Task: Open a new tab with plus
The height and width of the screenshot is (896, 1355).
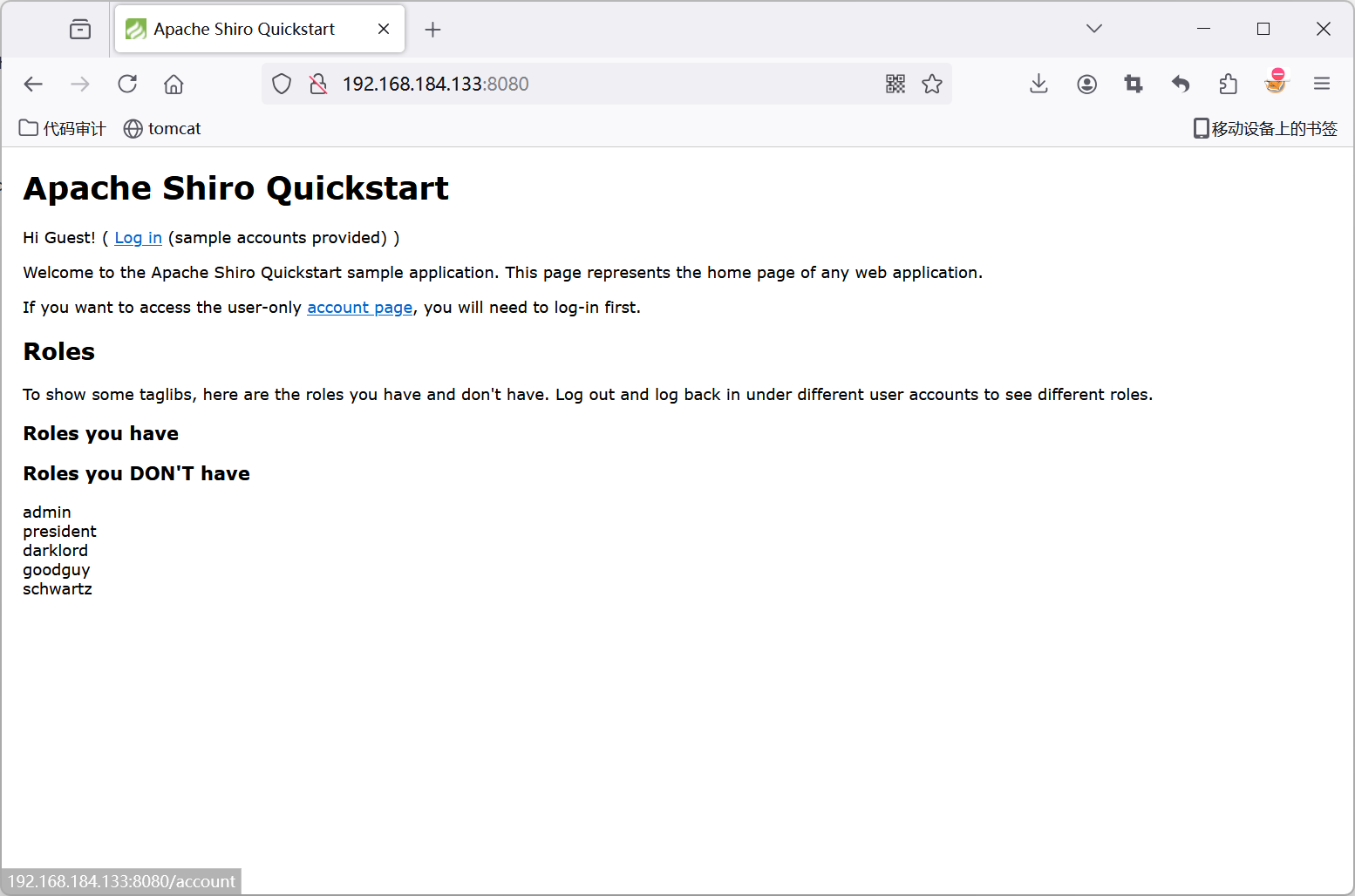Action: click(x=432, y=30)
